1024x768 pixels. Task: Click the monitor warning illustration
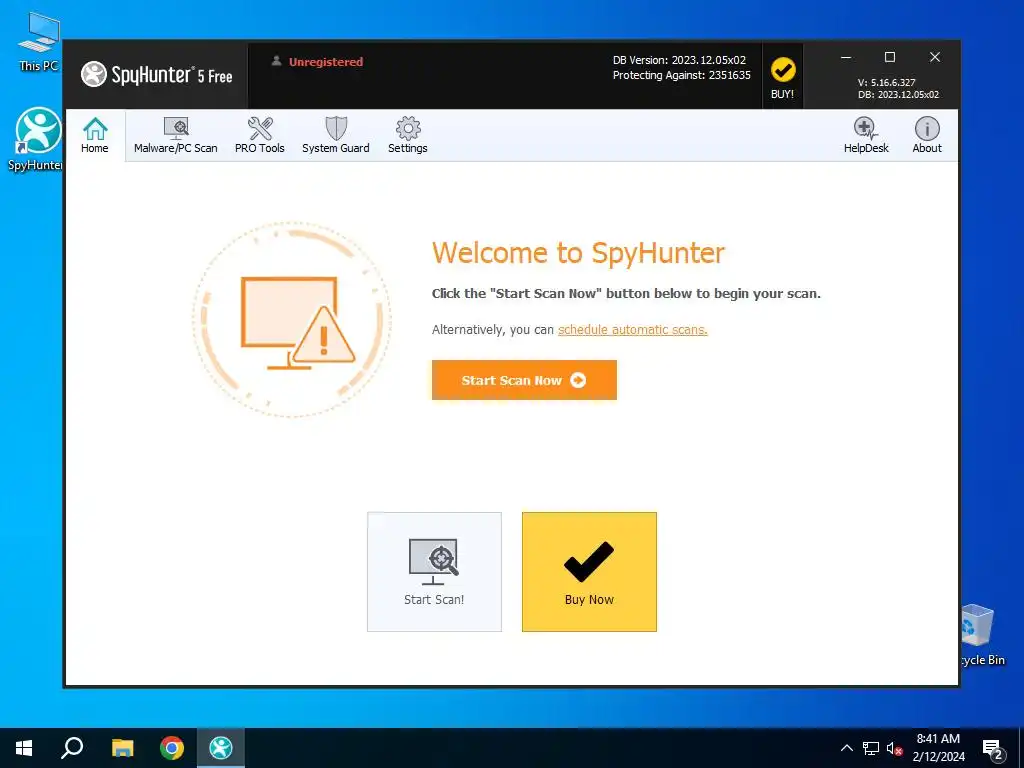[x=292, y=319]
